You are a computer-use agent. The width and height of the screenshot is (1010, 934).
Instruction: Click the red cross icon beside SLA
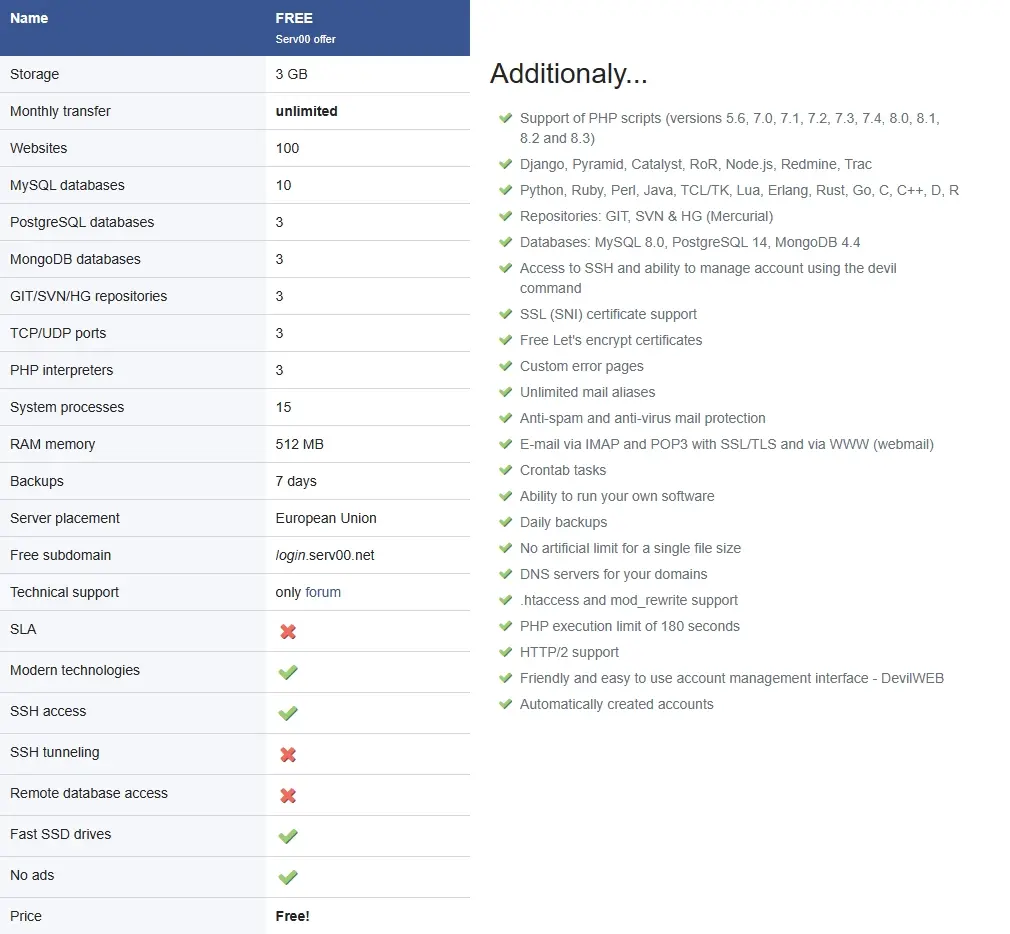[288, 632]
